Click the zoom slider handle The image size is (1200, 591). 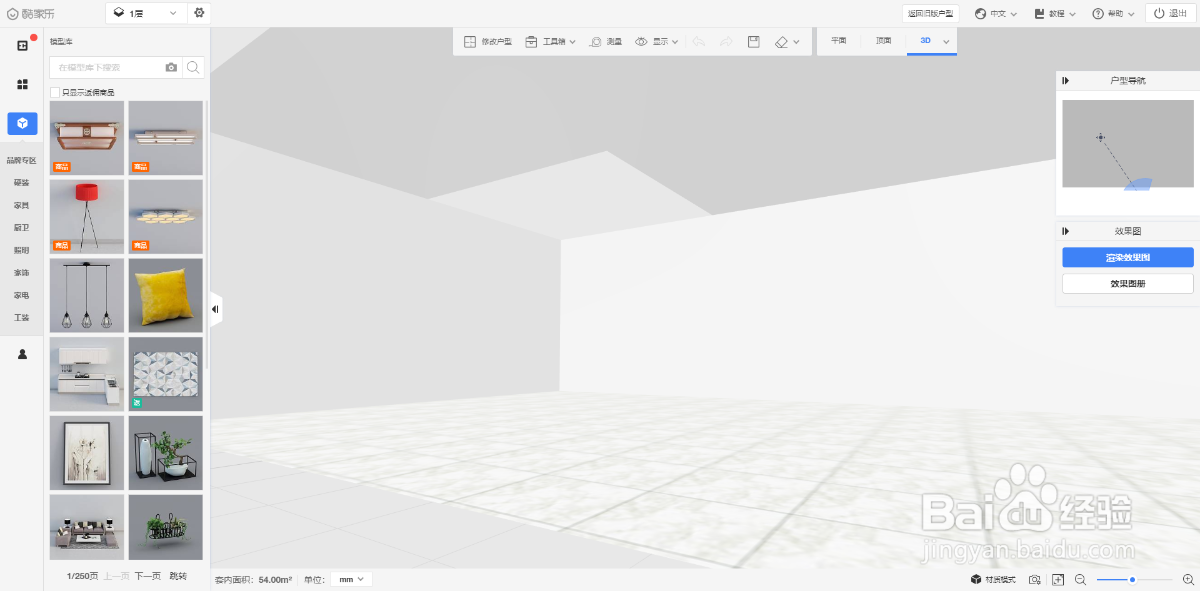[1132, 579]
